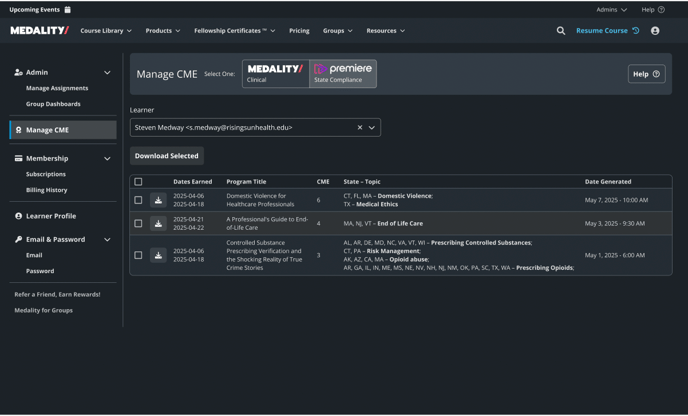
Task: Select the Premiere State Compliance option
Action: [343, 74]
